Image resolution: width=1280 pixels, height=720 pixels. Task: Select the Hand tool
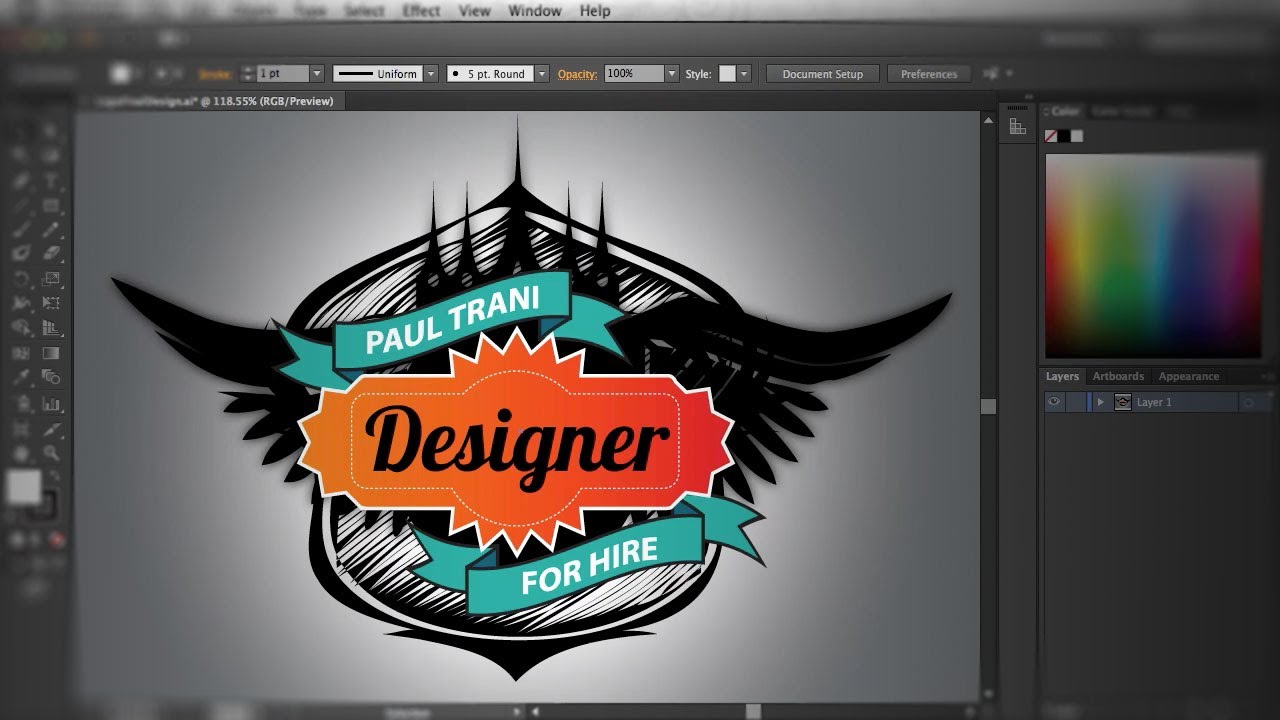point(22,453)
